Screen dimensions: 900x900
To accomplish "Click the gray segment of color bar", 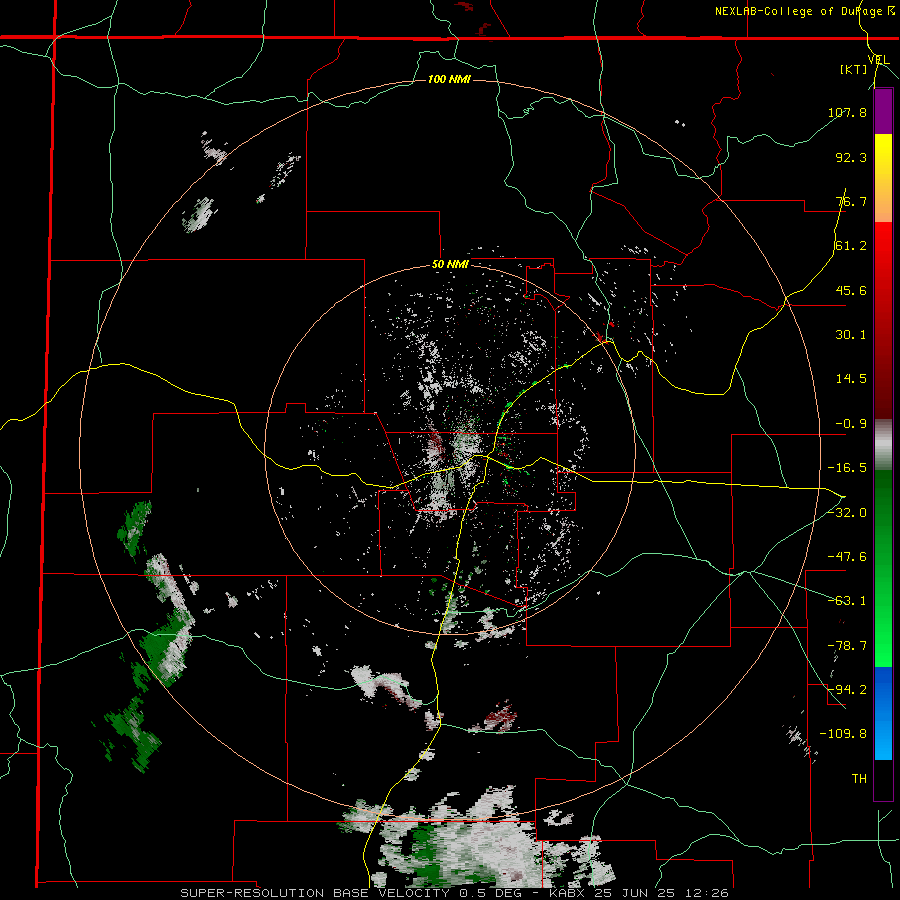I will 883,445.
